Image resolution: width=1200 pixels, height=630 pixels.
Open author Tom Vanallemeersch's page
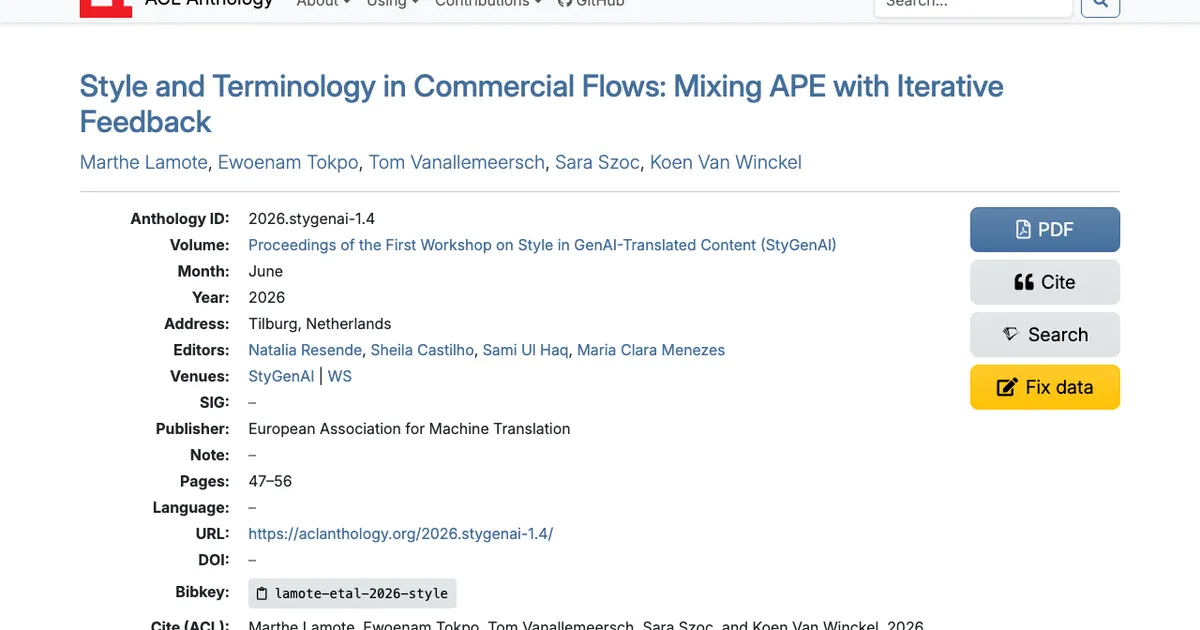click(x=458, y=162)
